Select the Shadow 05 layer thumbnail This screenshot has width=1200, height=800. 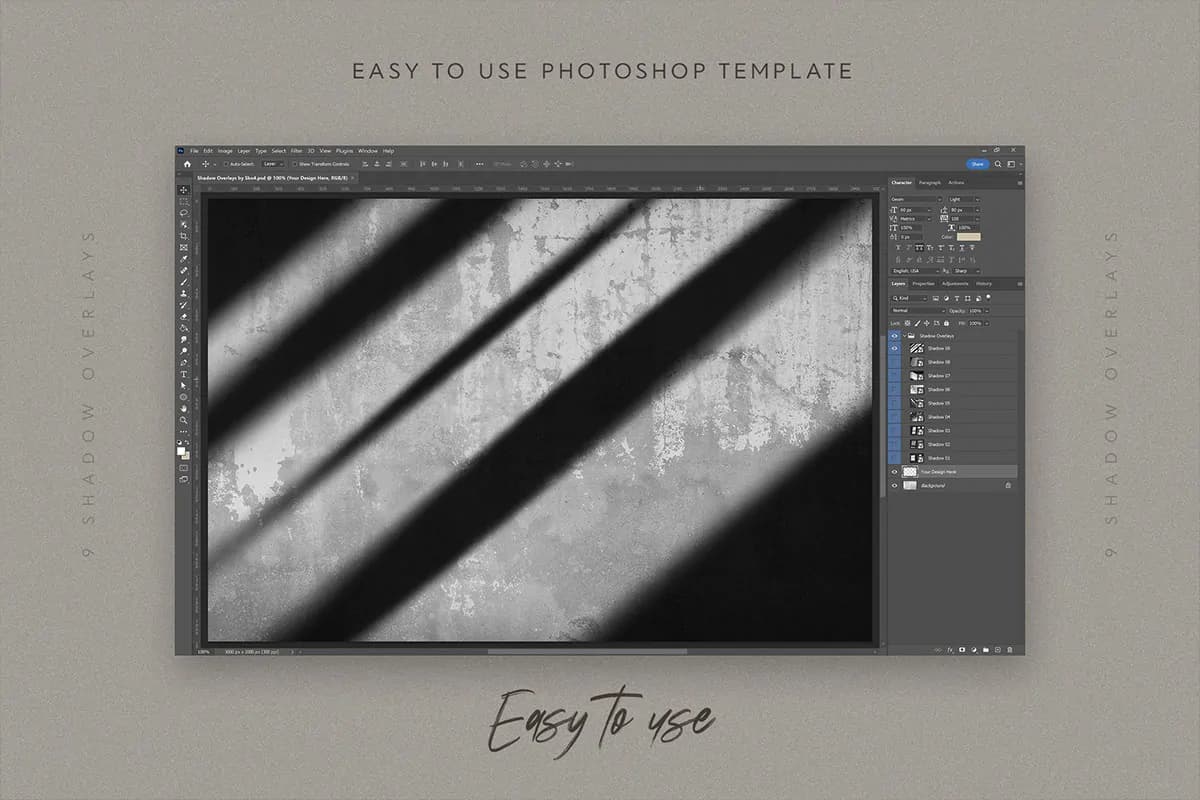916,403
